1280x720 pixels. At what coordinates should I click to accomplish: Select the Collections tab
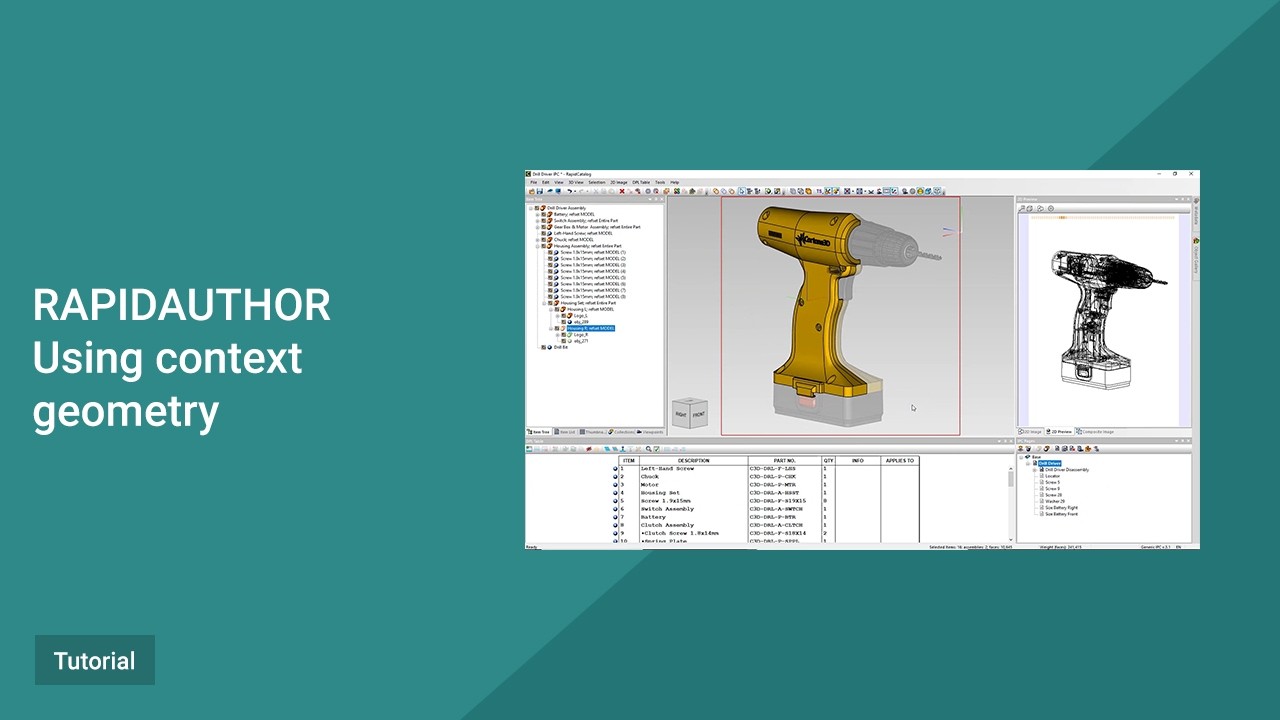(x=619, y=432)
